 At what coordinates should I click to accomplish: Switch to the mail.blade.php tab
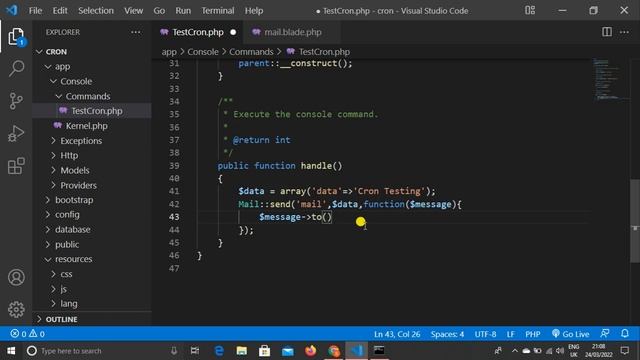(292, 32)
